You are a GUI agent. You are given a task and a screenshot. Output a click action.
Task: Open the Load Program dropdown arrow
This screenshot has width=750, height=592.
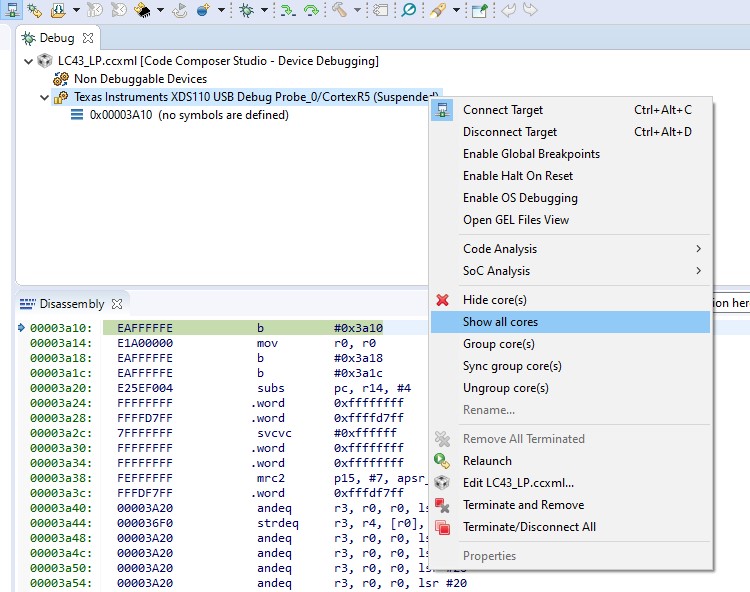pos(76,10)
